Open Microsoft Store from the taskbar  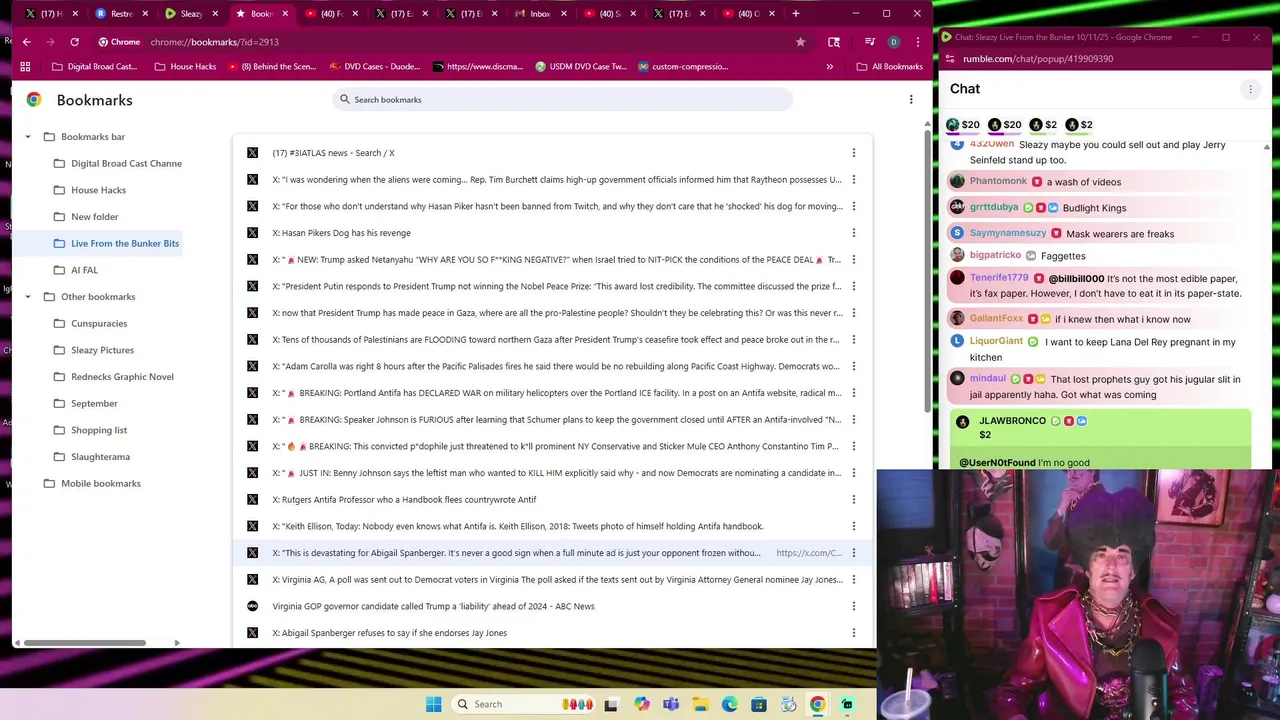(759, 704)
